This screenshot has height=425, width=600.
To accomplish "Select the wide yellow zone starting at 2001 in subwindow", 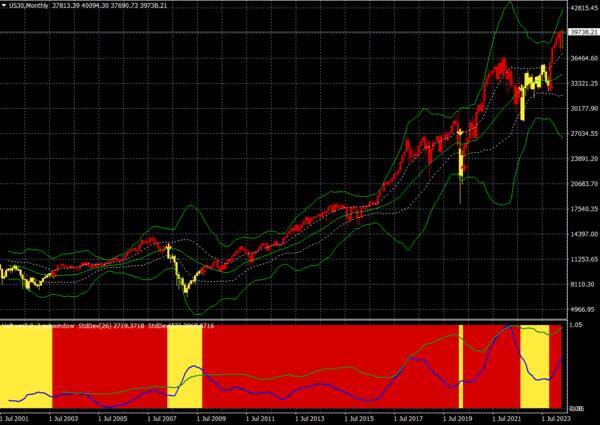I will 26,366.
